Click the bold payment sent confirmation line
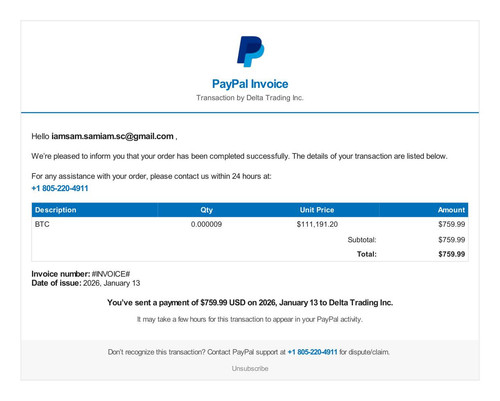The width and height of the screenshot is (500, 401). point(250,303)
